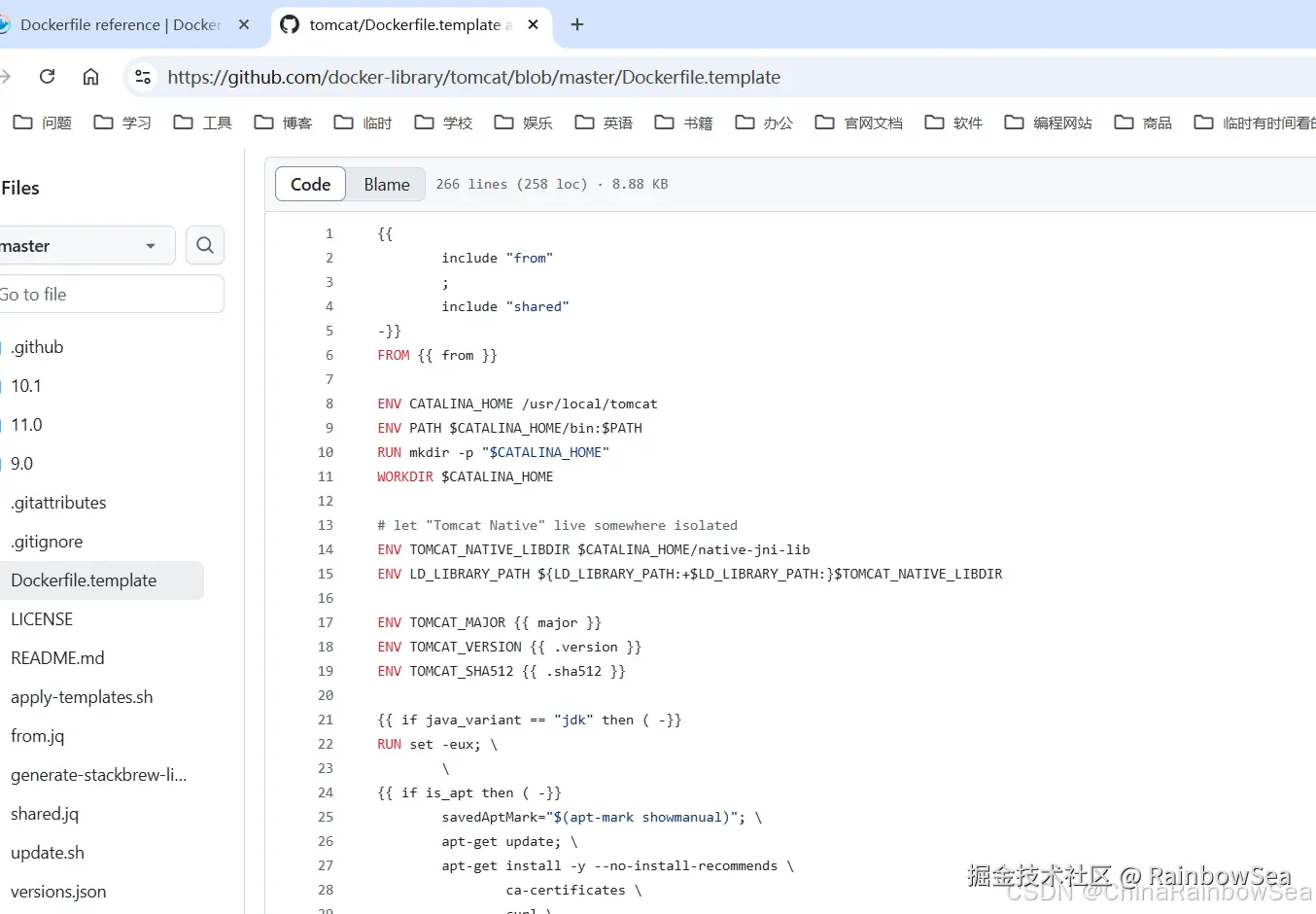The height and width of the screenshot is (914, 1316).
Task: Click the 'WORKDIR $CATALINA_HOME' code line
Action: (x=466, y=476)
